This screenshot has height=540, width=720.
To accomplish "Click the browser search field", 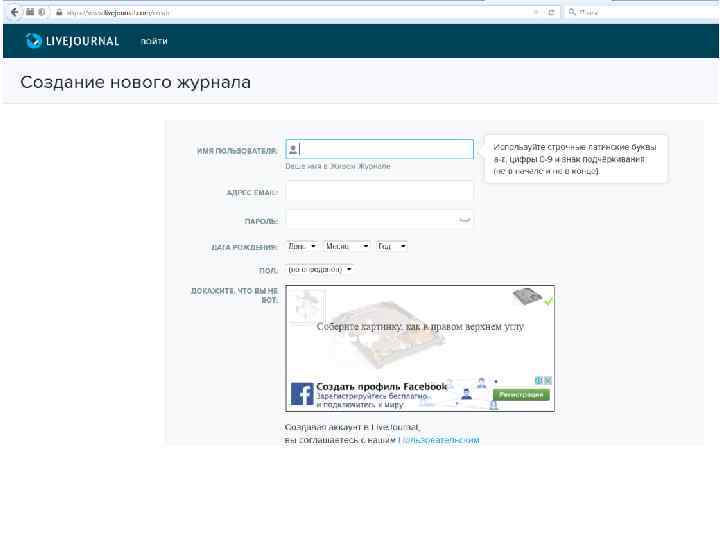I will [641, 12].
